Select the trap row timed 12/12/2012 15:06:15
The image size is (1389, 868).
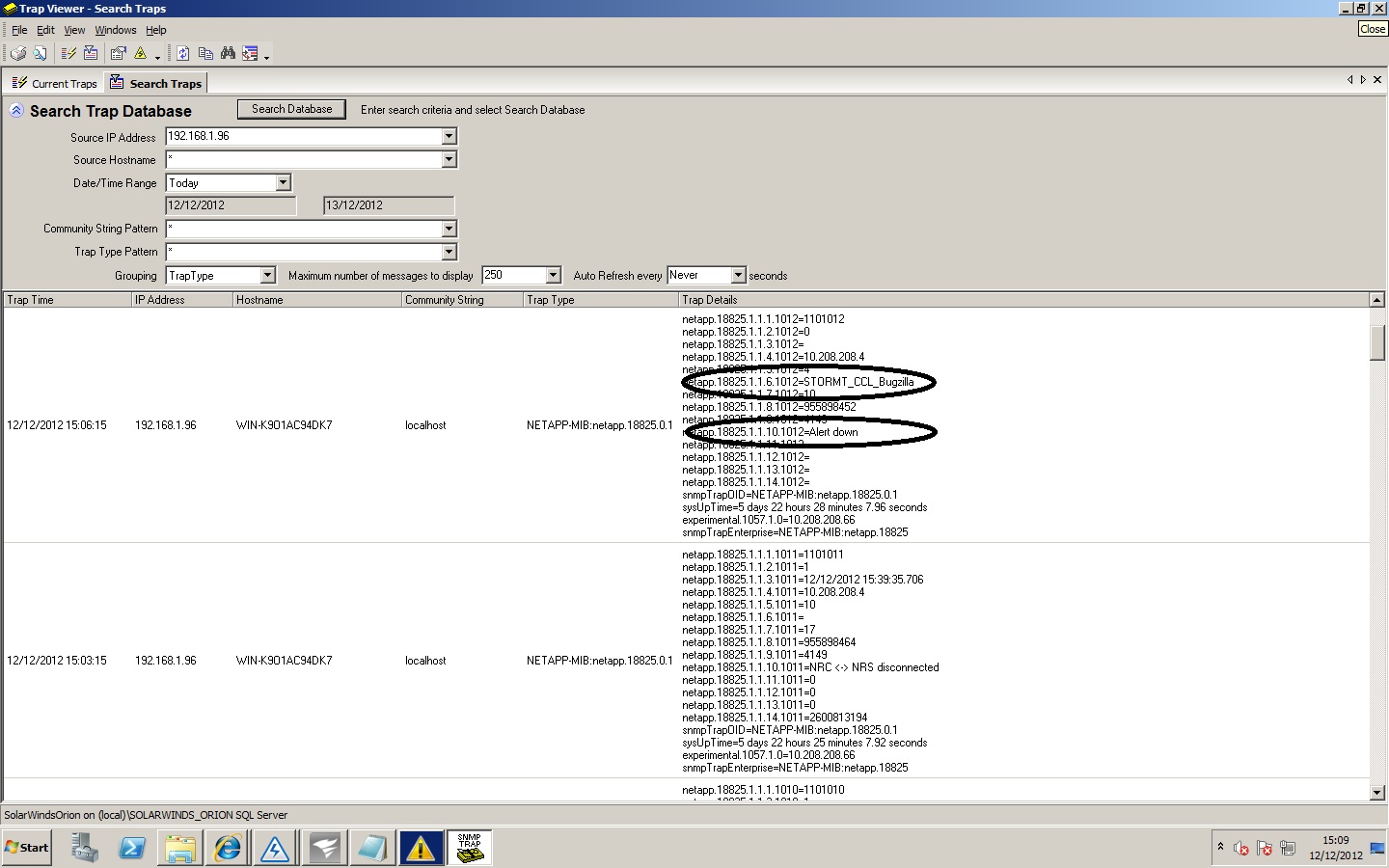click(686, 425)
